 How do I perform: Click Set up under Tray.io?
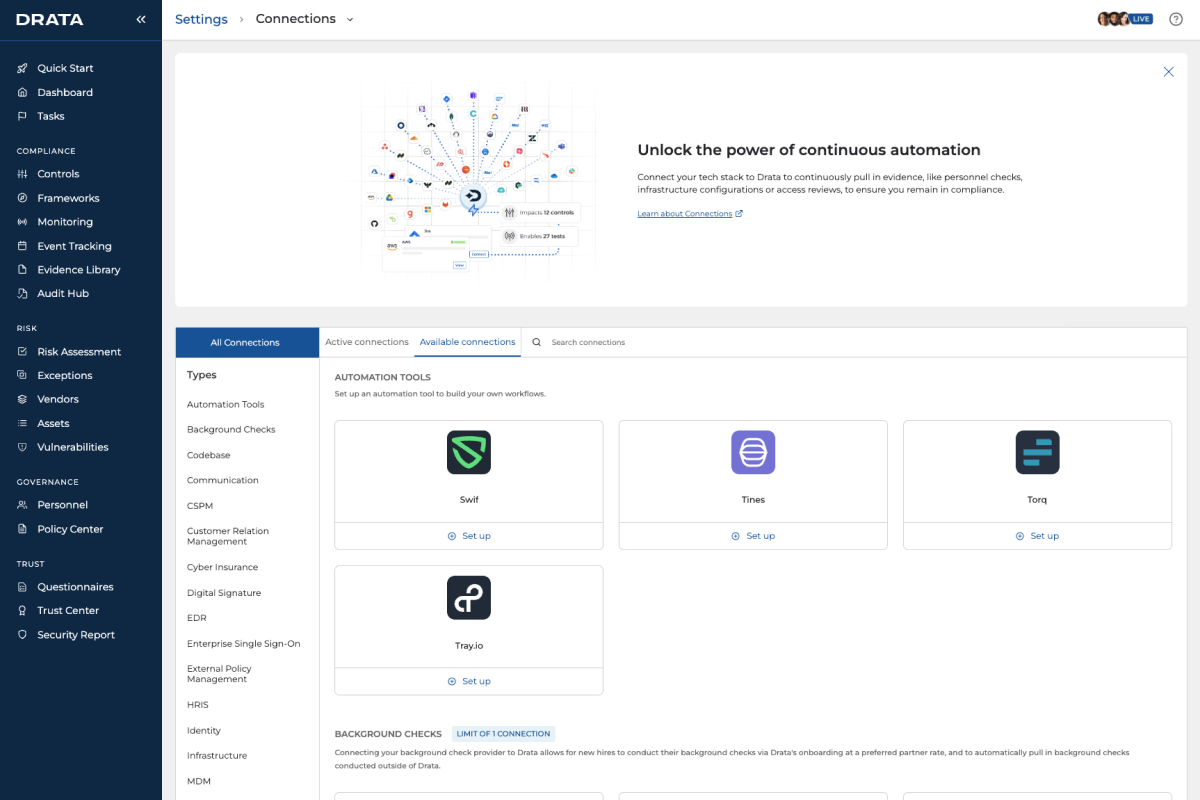pos(469,681)
